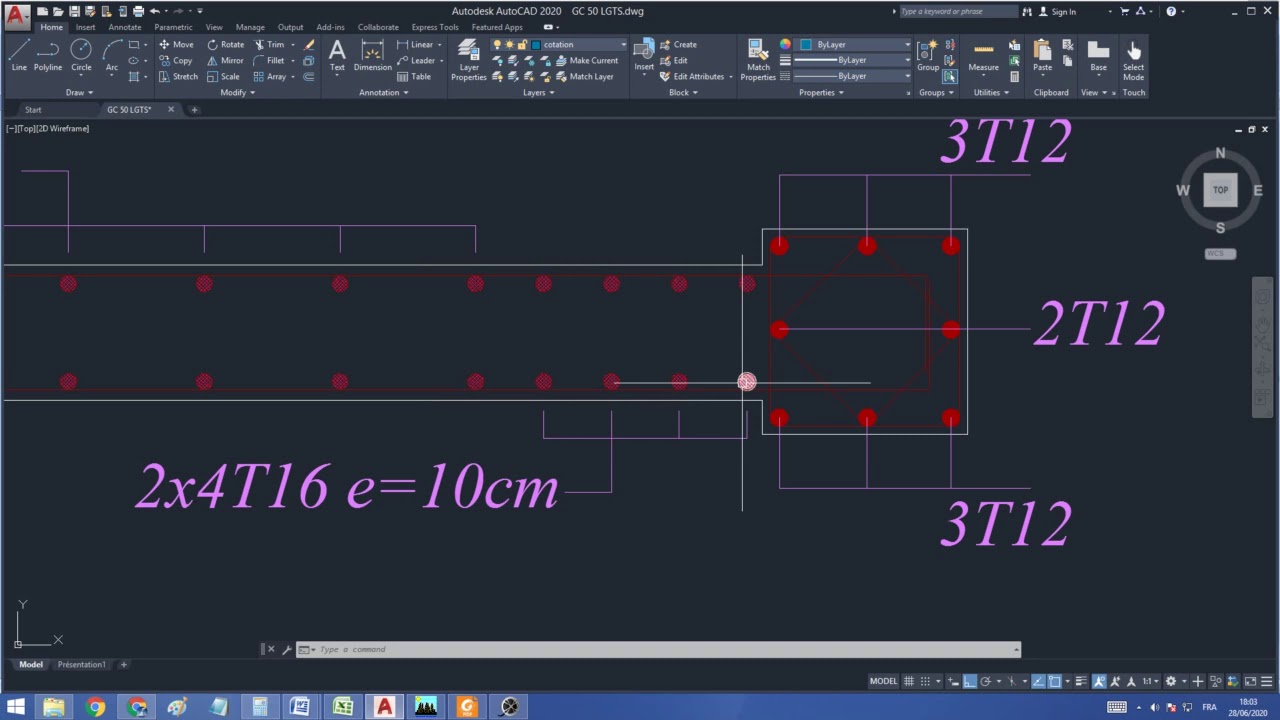Select the Line drawing tool
The height and width of the screenshot is (720, 1280).
pyautogui.click(x=19, y=55)
